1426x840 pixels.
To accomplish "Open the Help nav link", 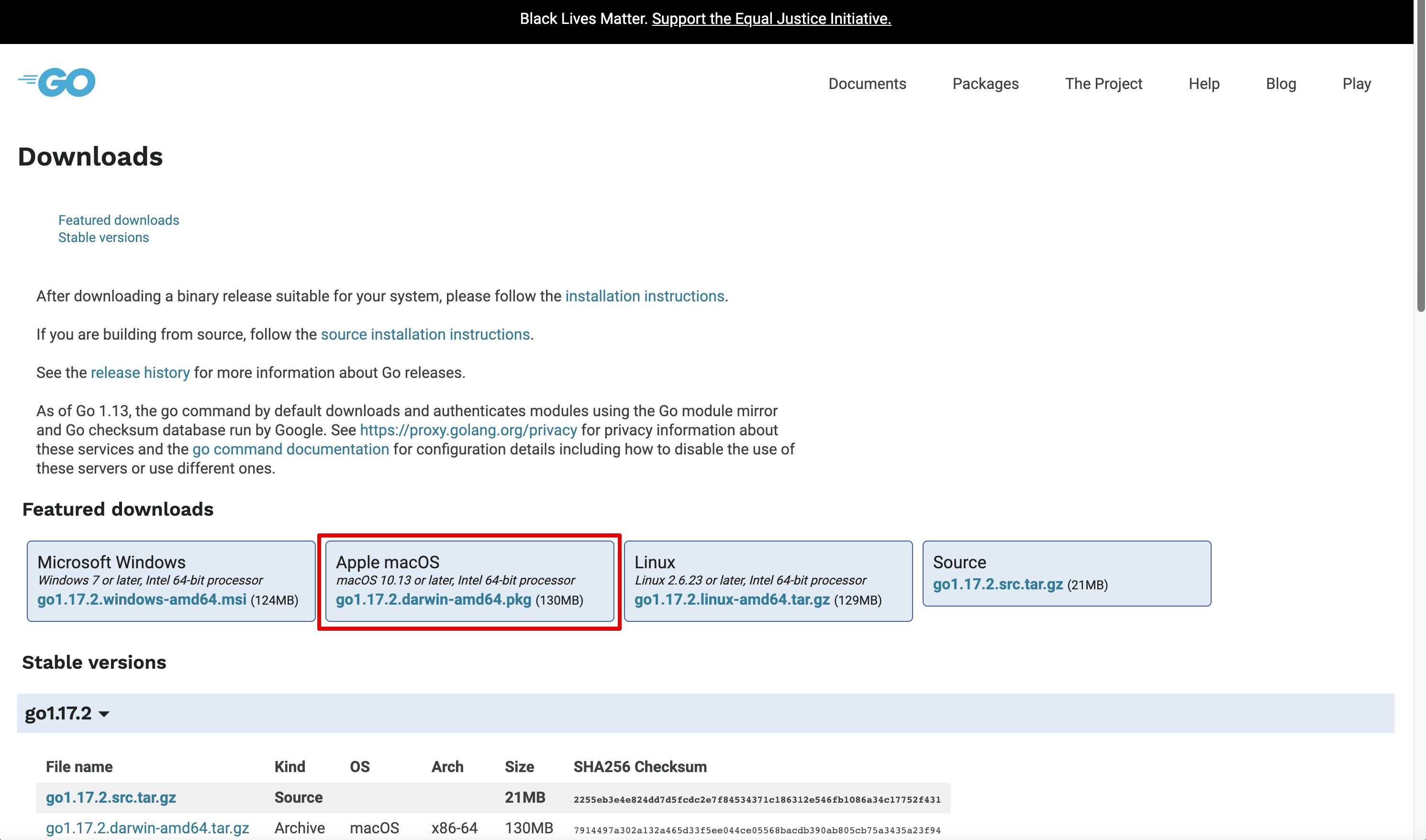I will click(1203, 84).
